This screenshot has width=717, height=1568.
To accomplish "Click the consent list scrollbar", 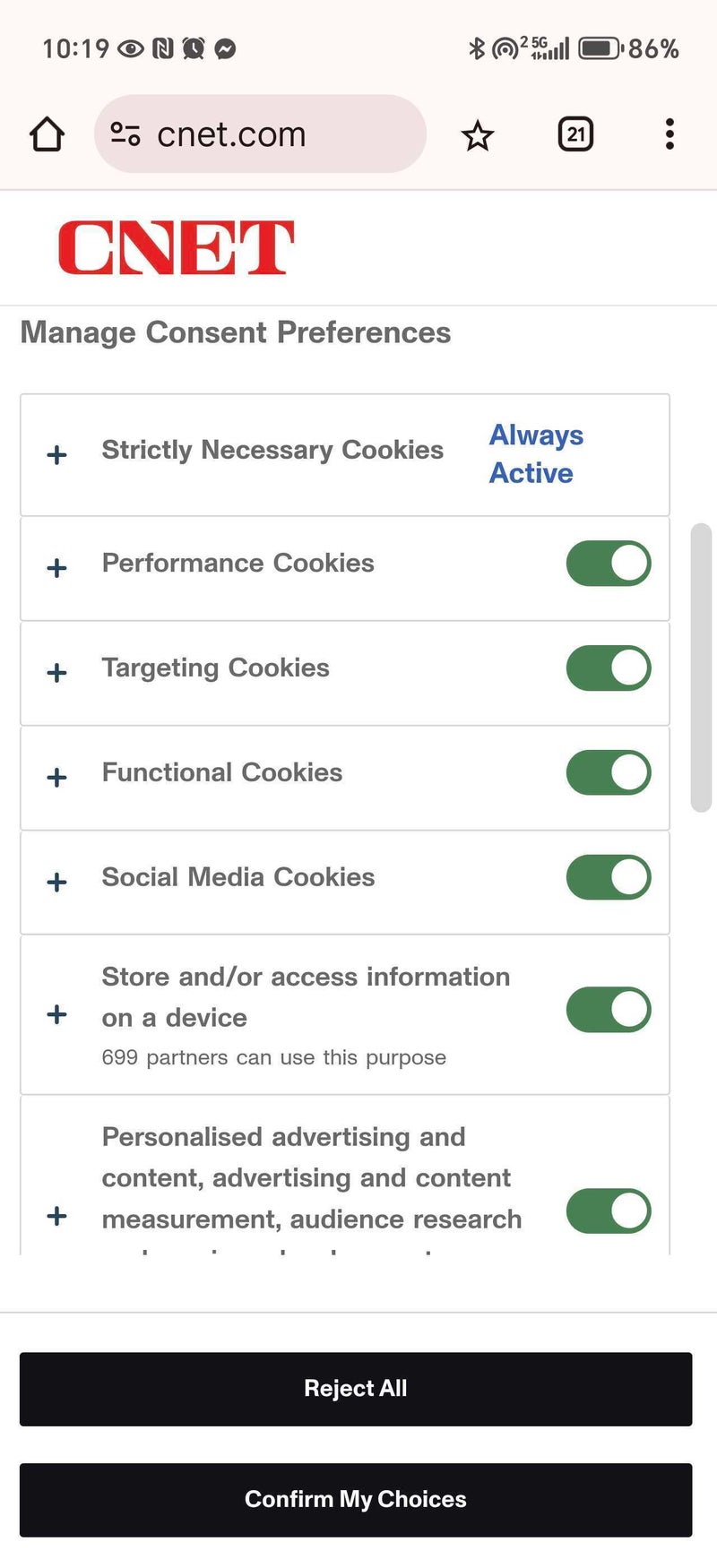I will coord(701,668).
